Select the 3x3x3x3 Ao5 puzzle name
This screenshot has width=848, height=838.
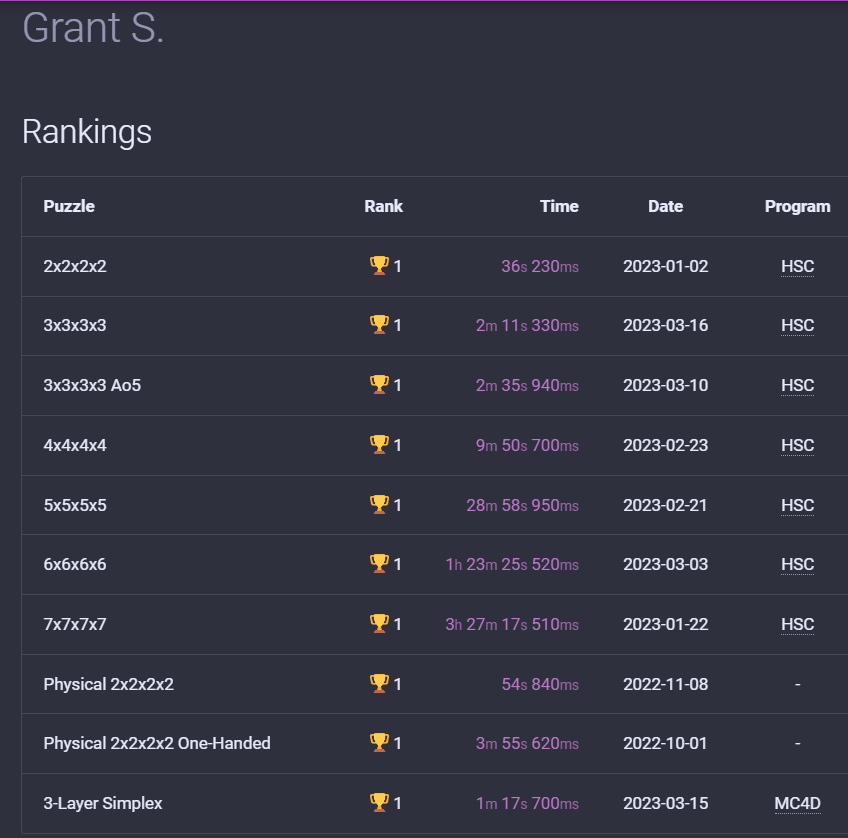tap(92, 385)
